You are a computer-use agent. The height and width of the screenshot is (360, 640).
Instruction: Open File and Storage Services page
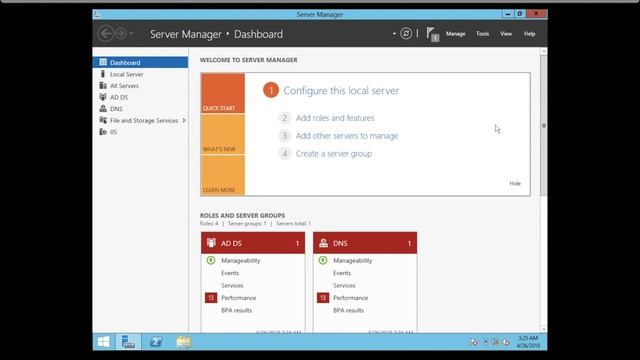(x=144, y=120)
